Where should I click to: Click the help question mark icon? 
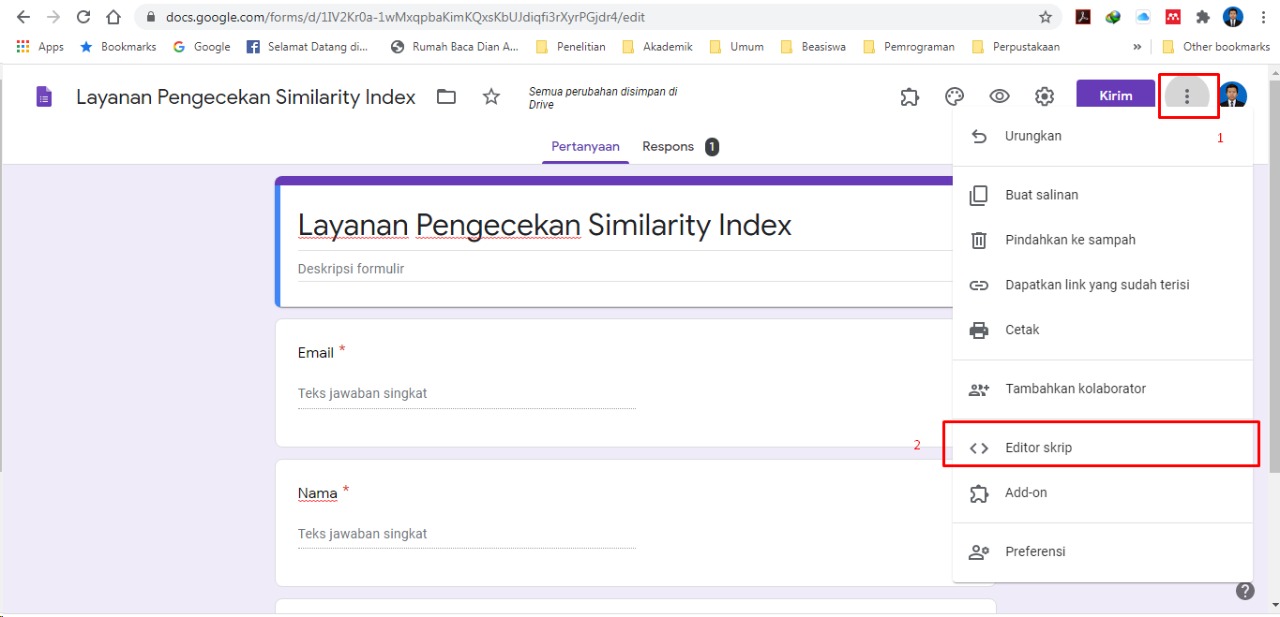[1245, 591]
